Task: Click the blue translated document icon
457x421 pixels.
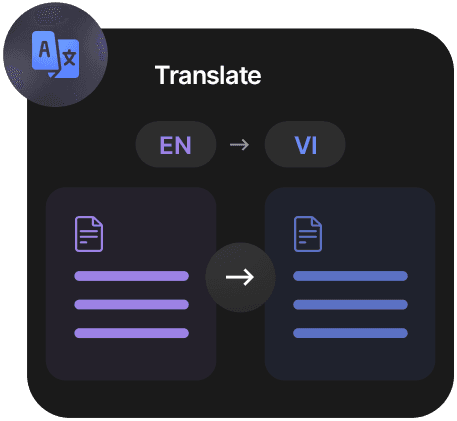Action: (308, 234)
